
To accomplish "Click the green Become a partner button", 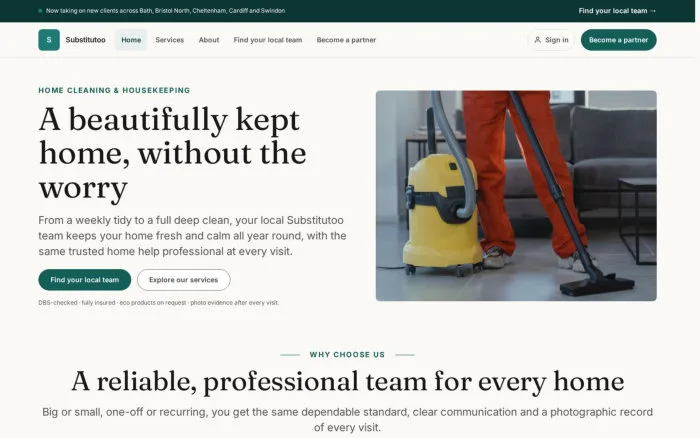I will (618, 40).
